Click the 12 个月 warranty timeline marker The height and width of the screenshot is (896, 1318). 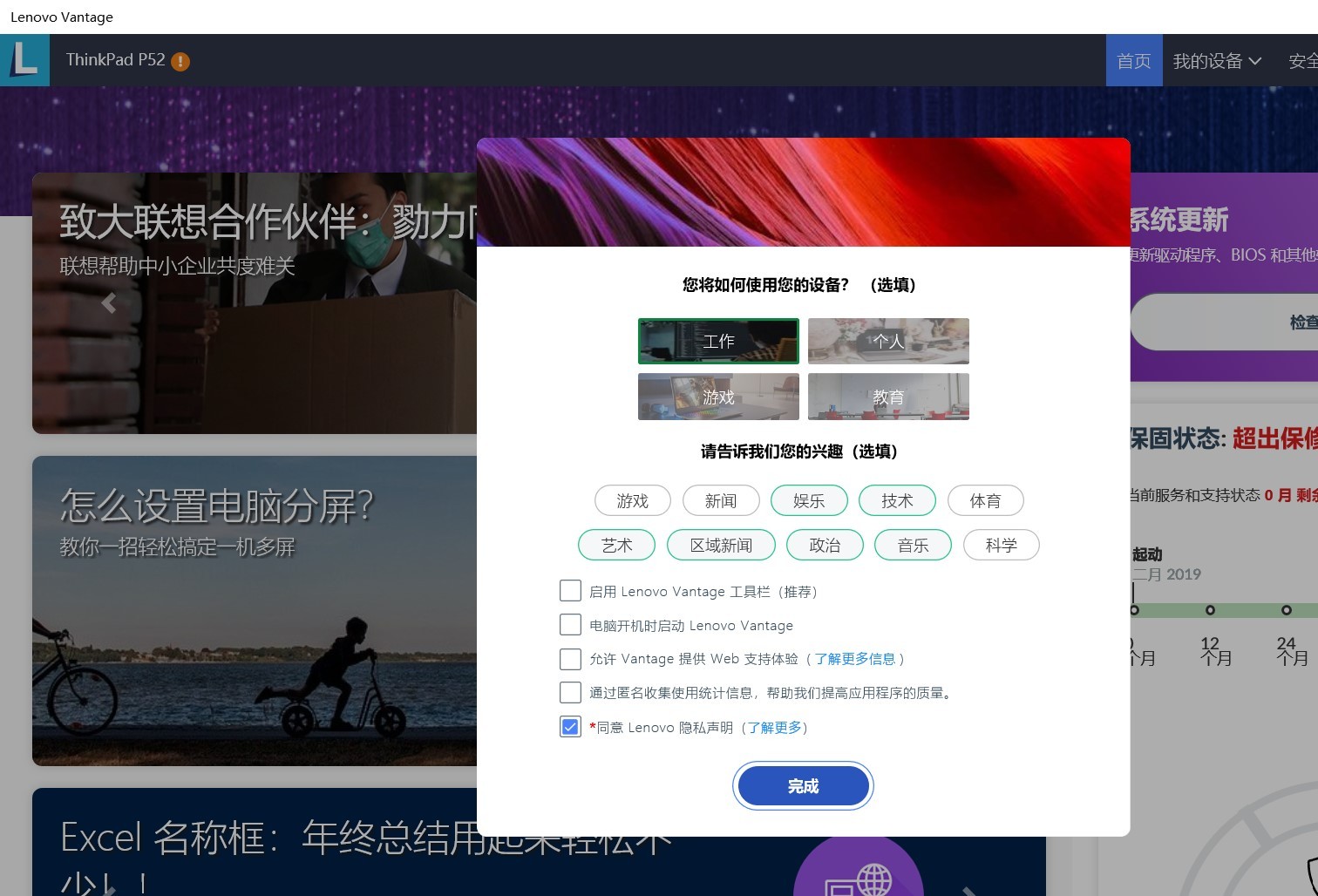(1210, 610)
